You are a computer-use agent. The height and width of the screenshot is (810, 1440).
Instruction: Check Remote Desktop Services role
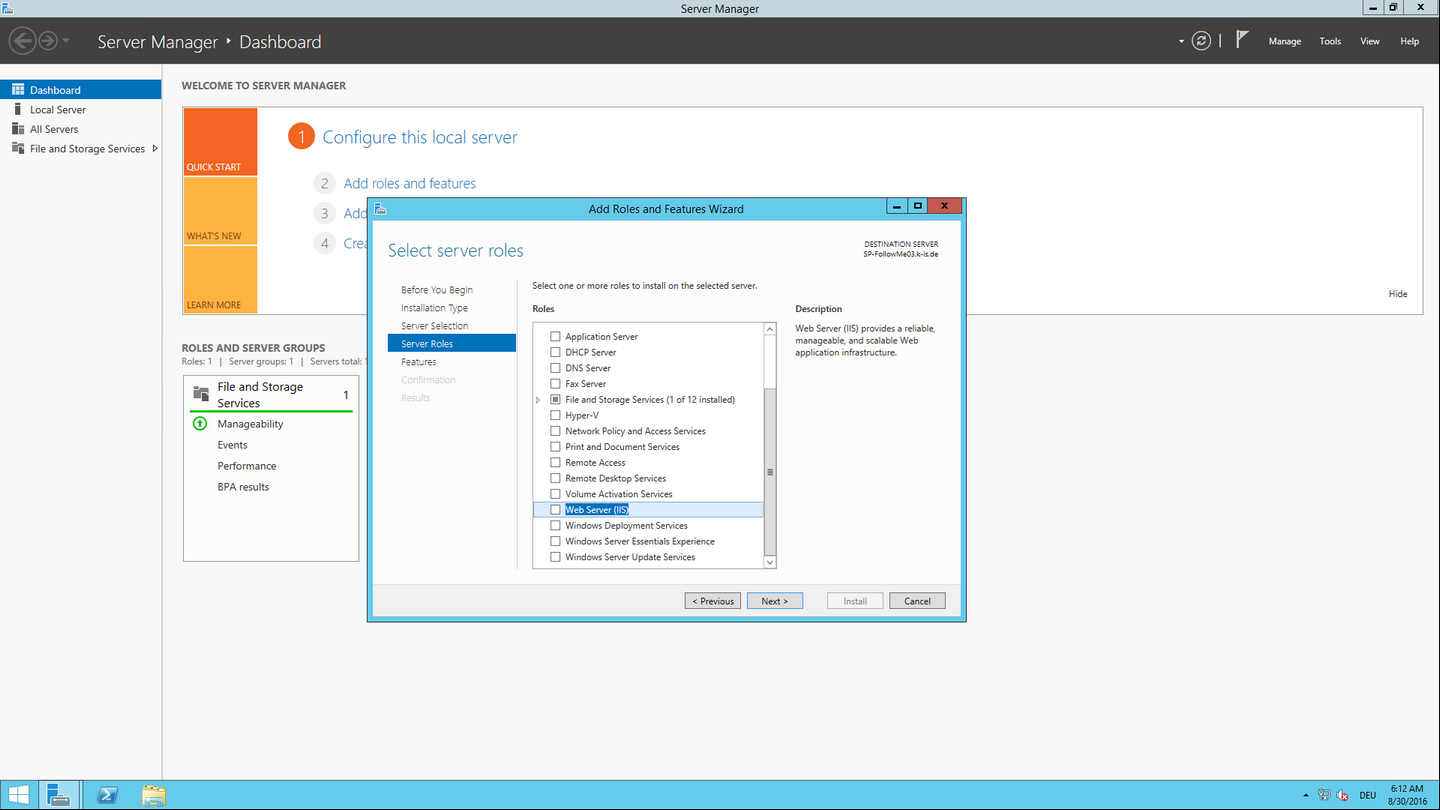click(556, 478)
